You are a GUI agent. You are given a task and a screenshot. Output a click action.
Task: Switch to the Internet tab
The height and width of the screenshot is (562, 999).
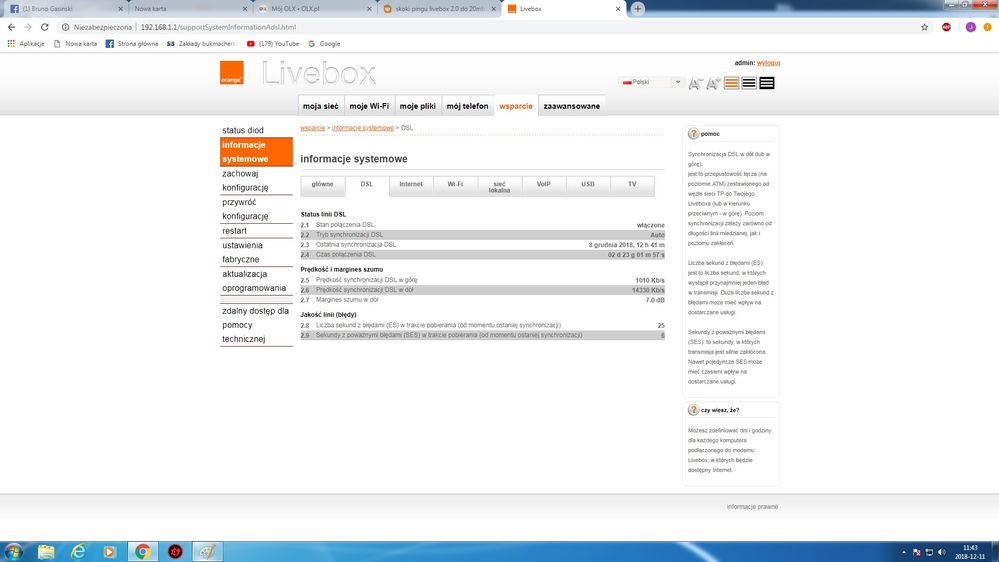click(411, 185)
